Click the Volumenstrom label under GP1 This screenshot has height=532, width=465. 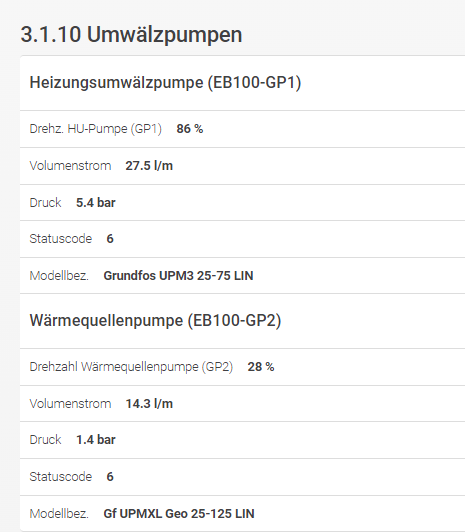click(70, 166)
